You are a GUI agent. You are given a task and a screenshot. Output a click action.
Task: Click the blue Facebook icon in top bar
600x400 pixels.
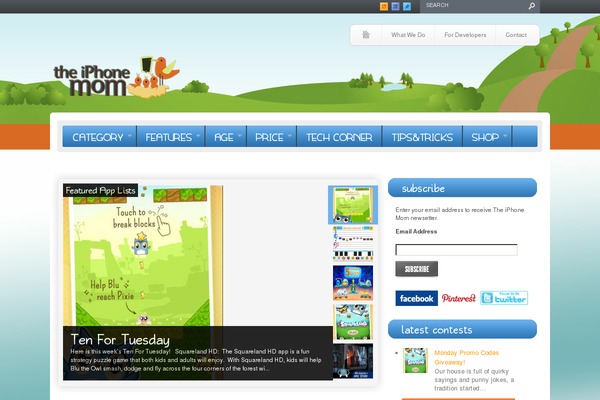click(x=396, y=6)
